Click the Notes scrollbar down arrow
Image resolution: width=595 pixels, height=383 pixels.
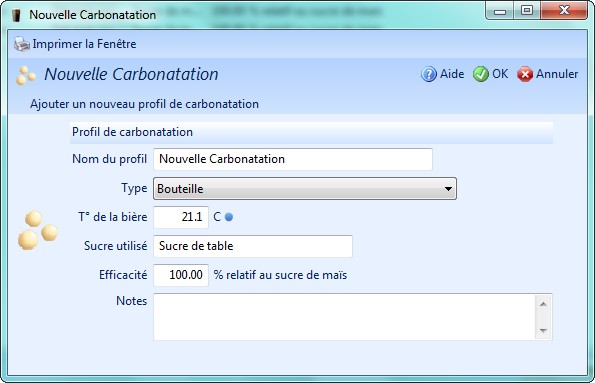coord(543,330)
